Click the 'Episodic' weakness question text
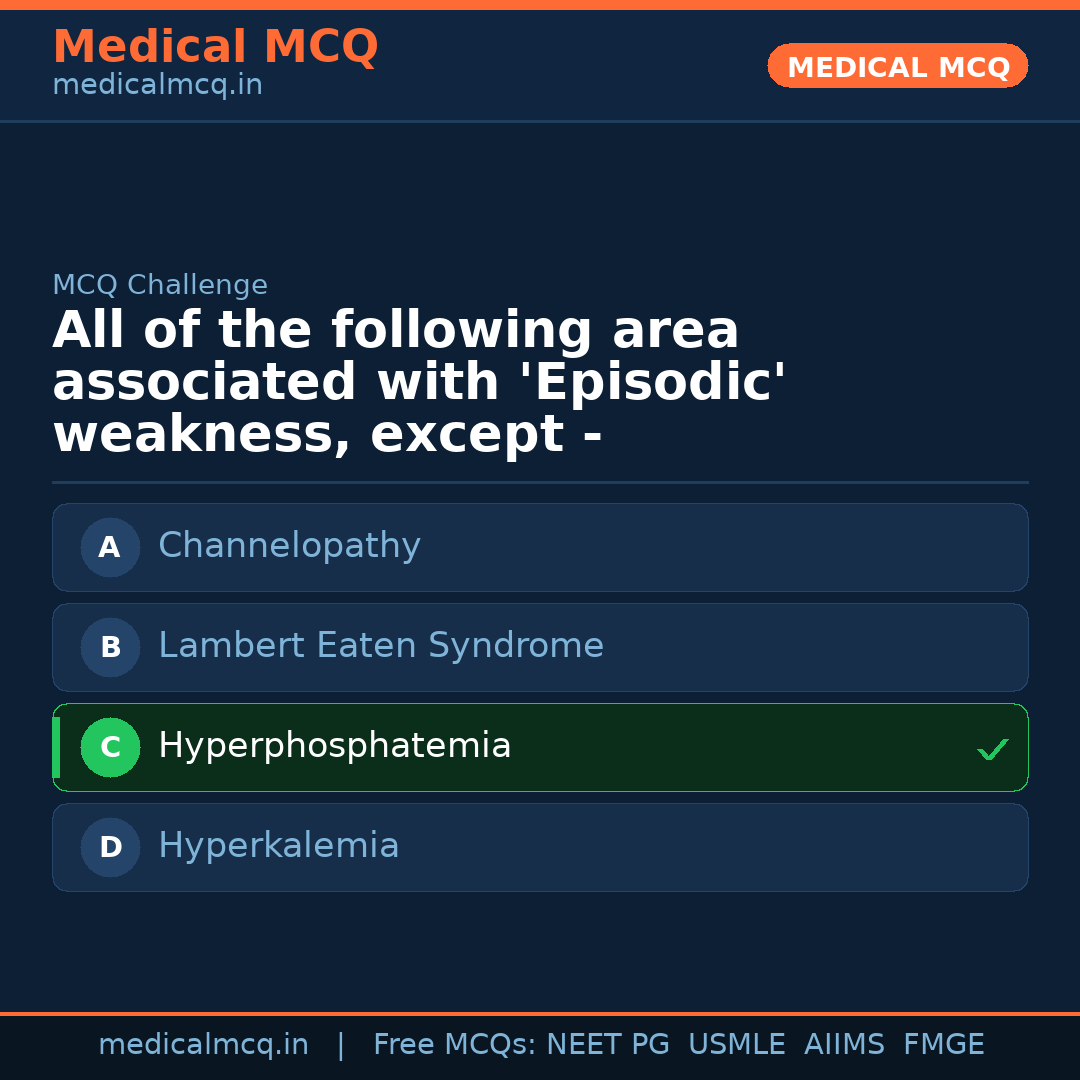Screen dimensions: 1080x1080 pyautogui.click(x=420, y=383)
